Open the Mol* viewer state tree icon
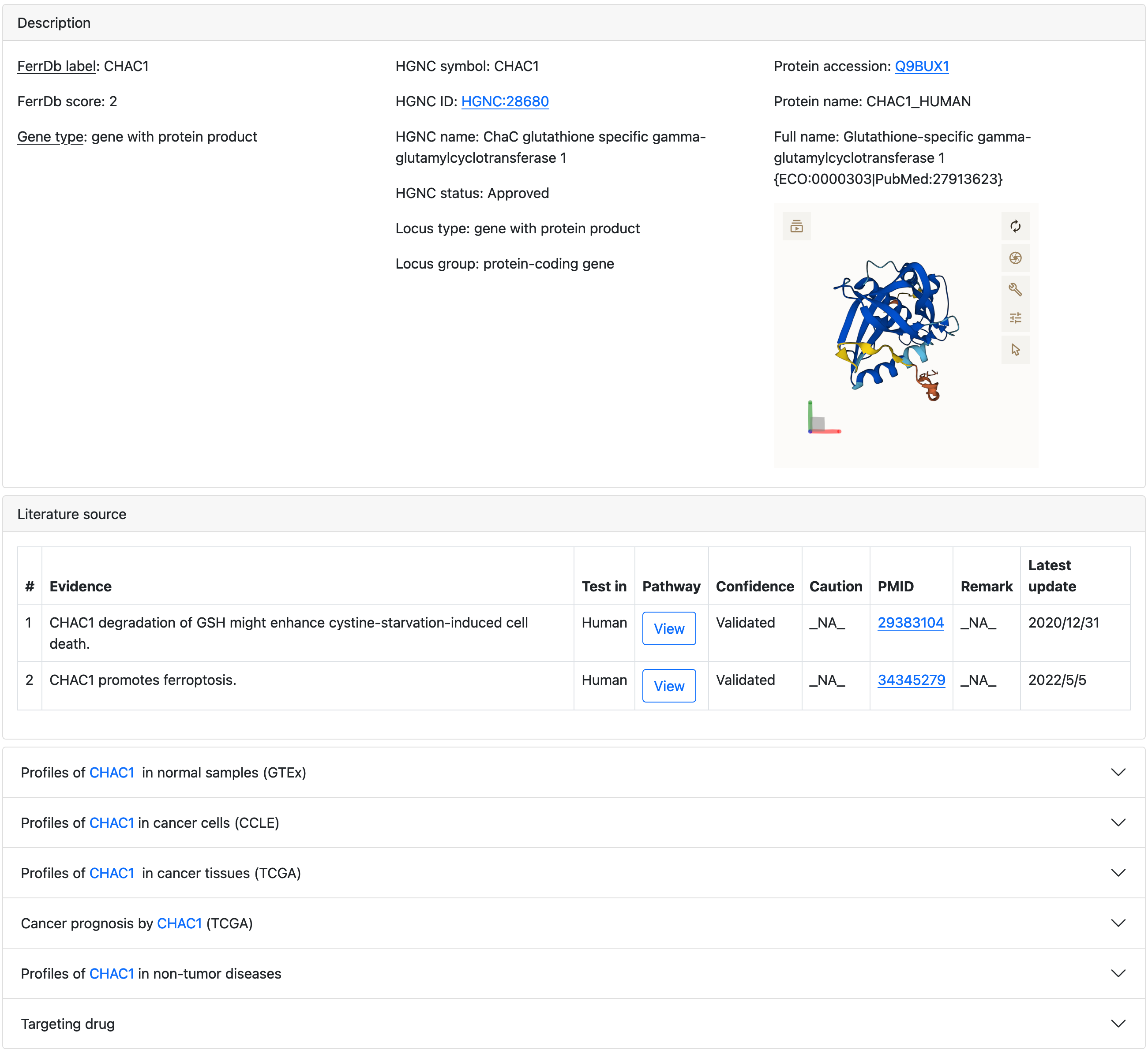Viewport: 1148px width, 1054px height. pyautogui.click(x=796, y=226)
